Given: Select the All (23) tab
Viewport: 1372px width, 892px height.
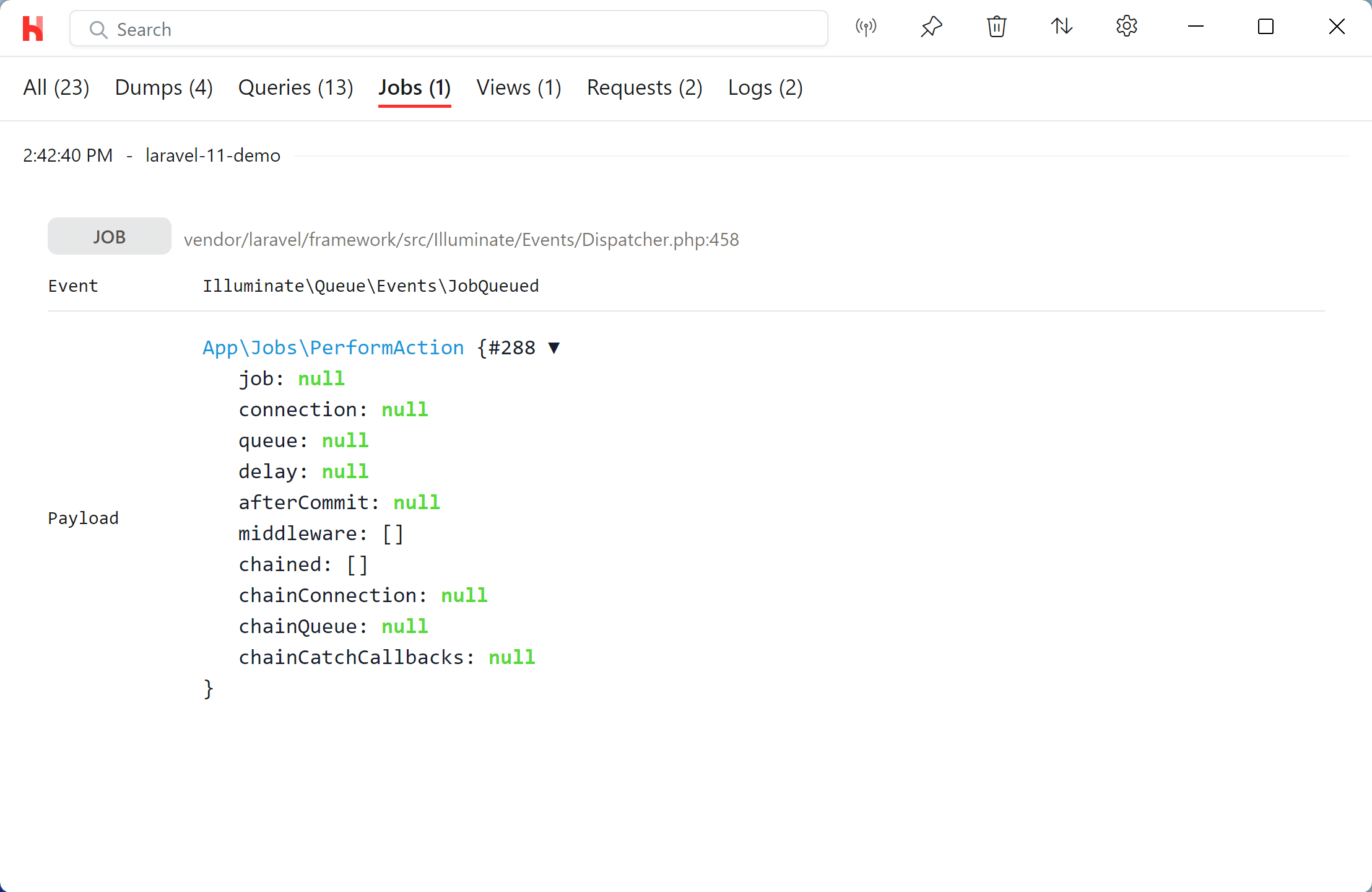Looking at the screenshot, I should tap(56, 87).
